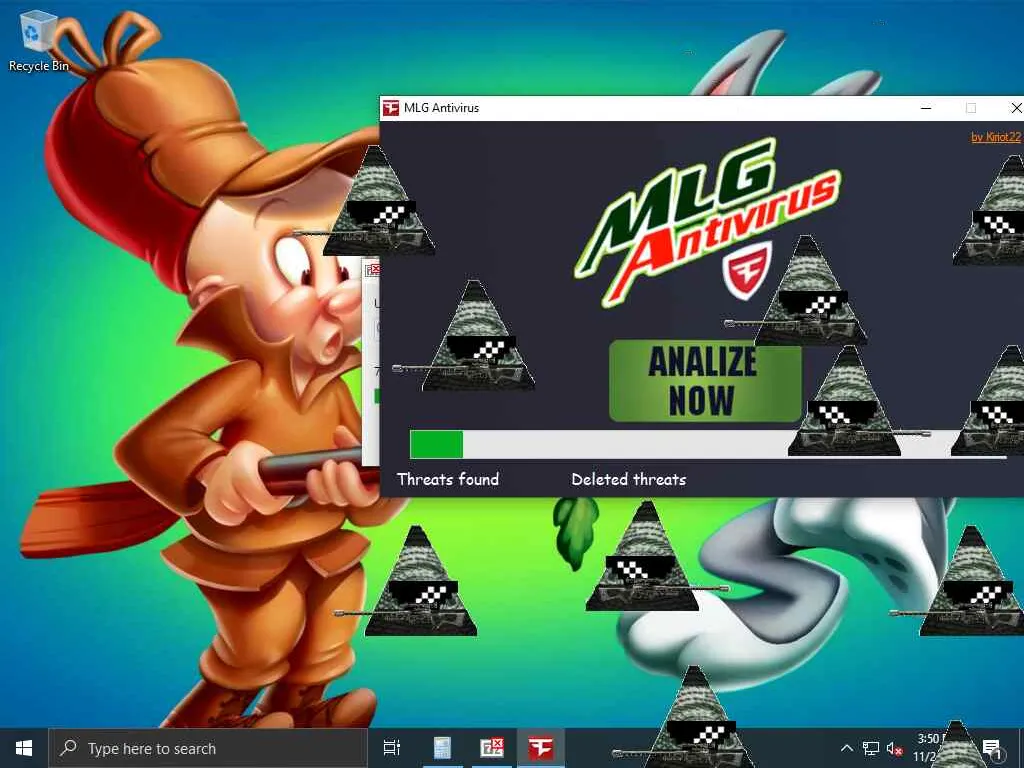Click the MLG Antivirus logo graphic

tap(707, 222)
